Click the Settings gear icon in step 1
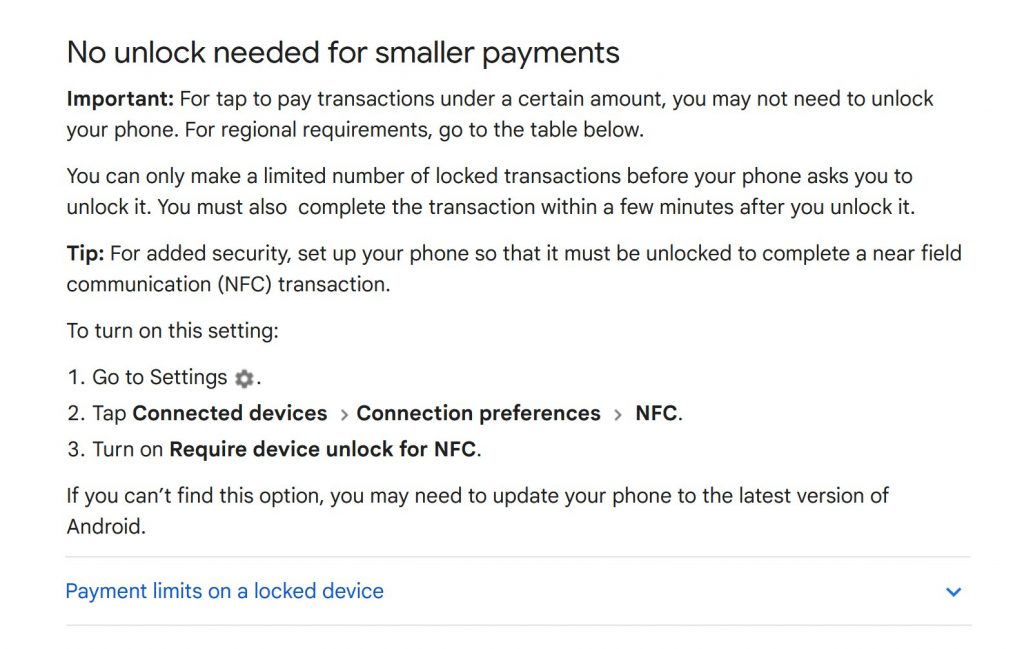This screenshot has height=649, width=1024. pyautogui.click(x=244, y=379)
